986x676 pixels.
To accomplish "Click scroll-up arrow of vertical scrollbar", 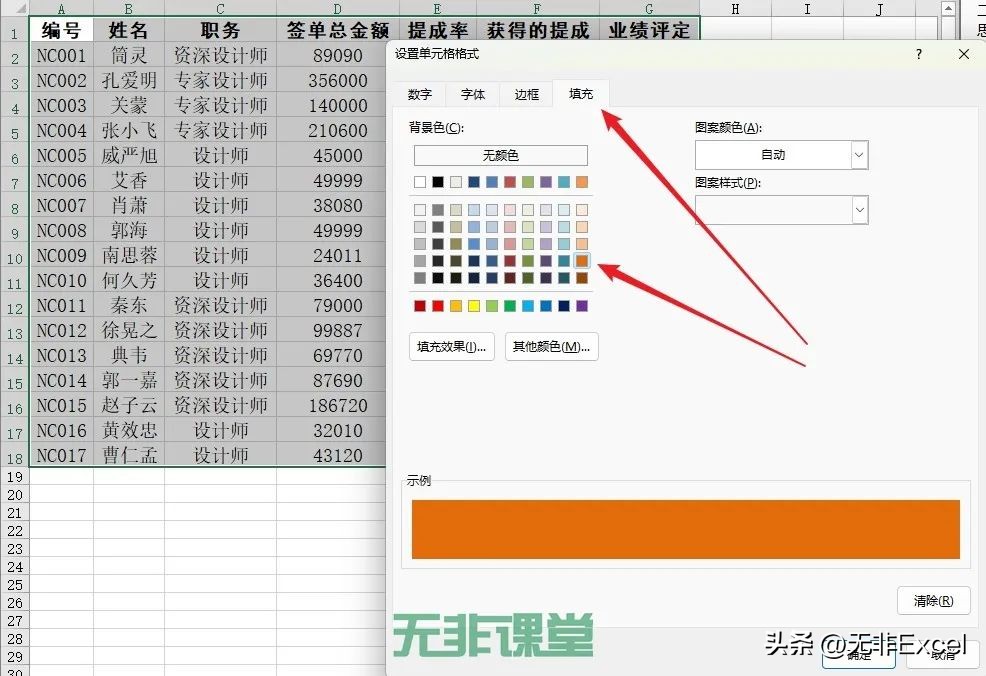I will tap(948, 9).
